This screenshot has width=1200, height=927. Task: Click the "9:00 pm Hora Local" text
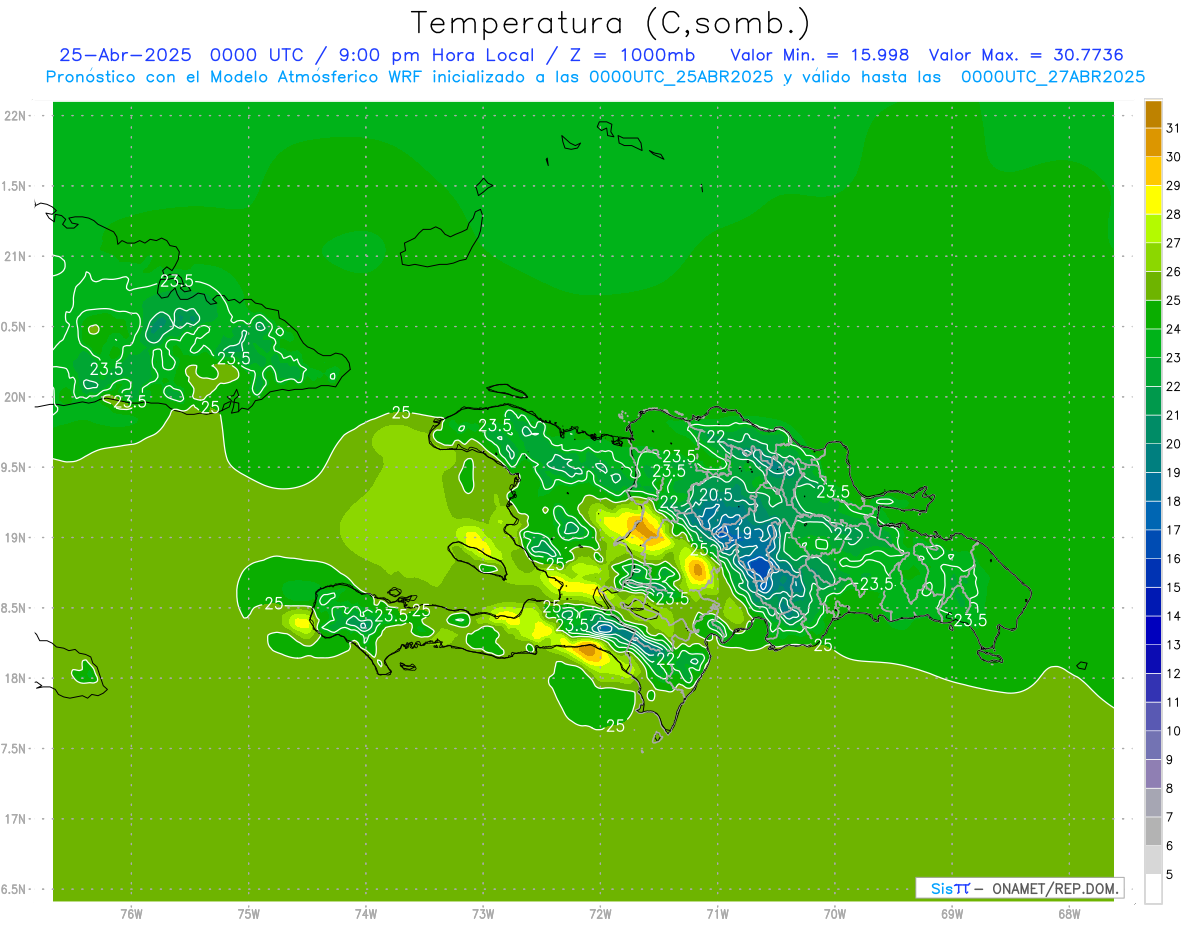click(433, 55)
